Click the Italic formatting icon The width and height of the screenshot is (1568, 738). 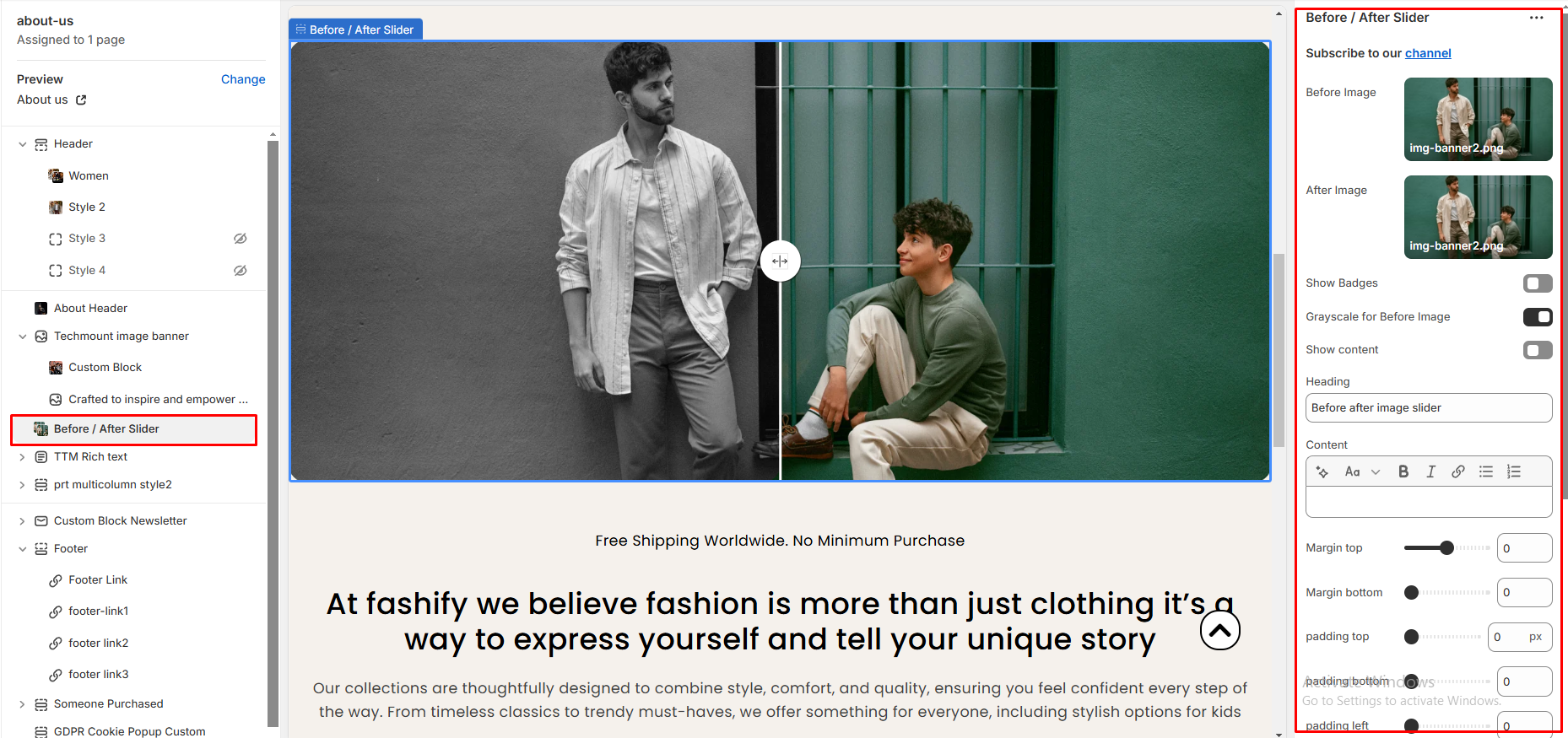pyautogui.click(x=1430, y=471)
